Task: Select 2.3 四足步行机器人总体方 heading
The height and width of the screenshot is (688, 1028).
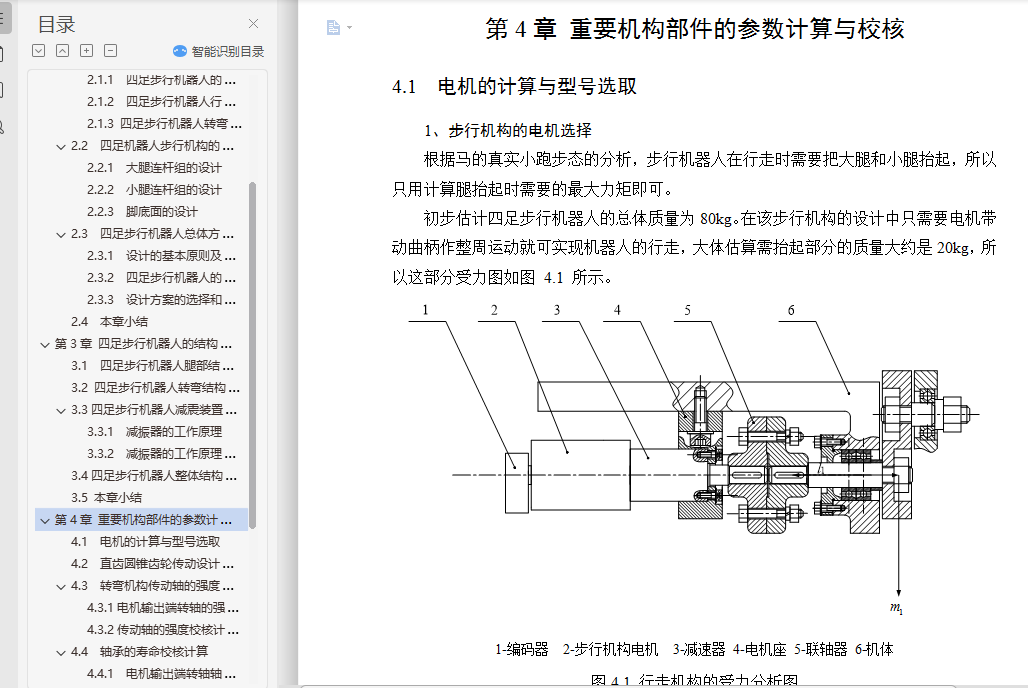Action: 152,233
